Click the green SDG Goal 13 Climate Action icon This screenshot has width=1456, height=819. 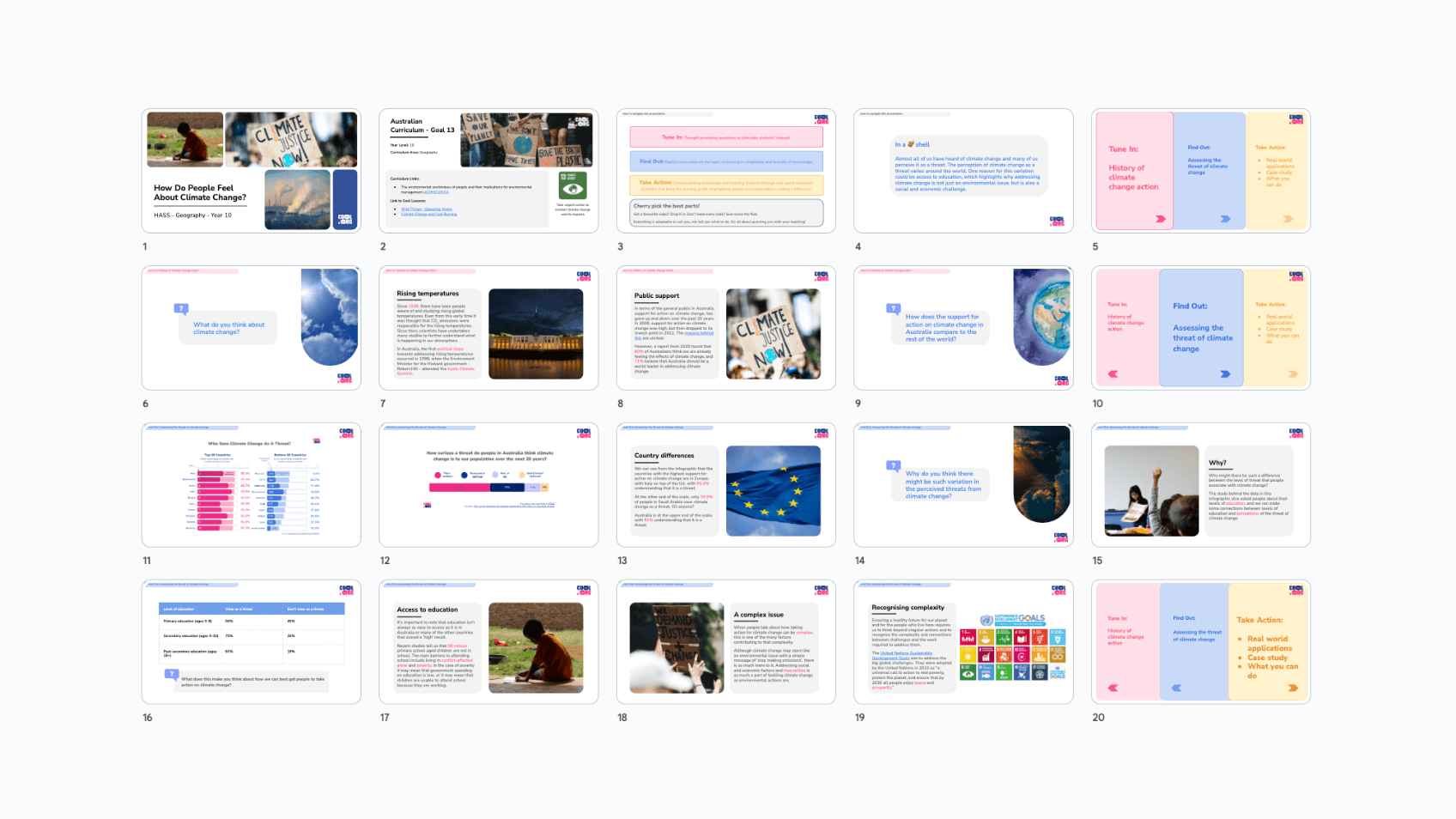(573, 185)
